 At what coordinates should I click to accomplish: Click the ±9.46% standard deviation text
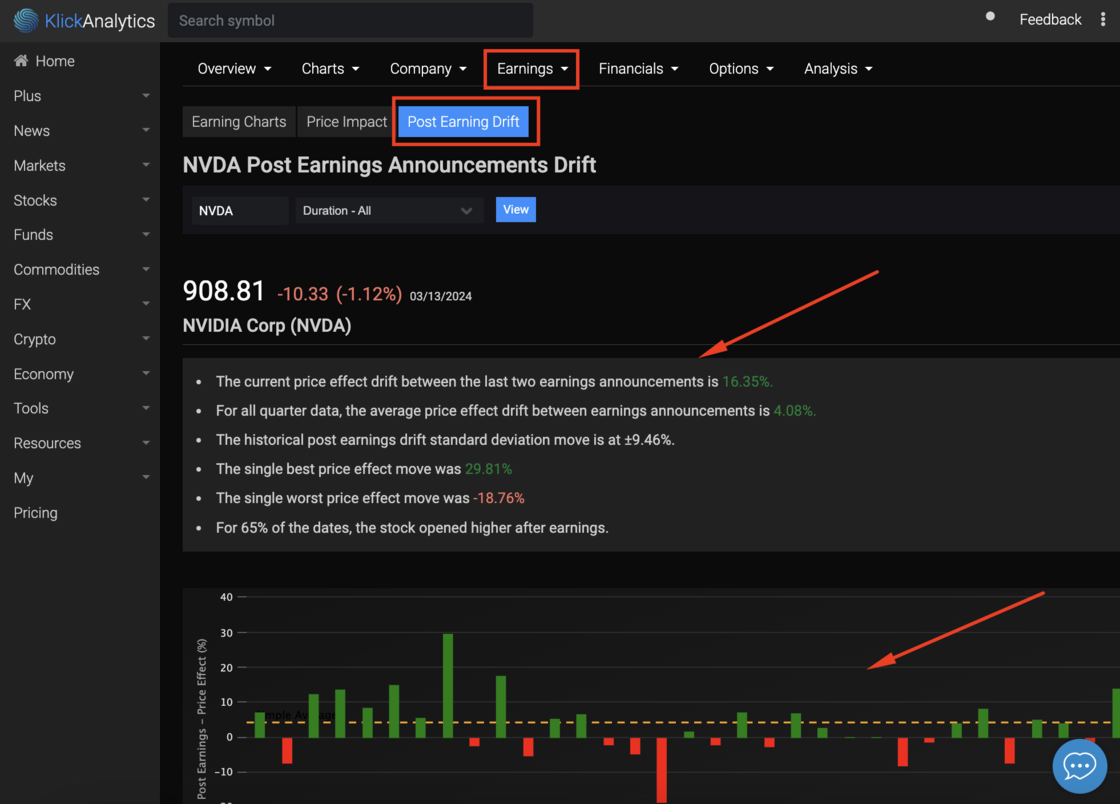click(649, 440)
